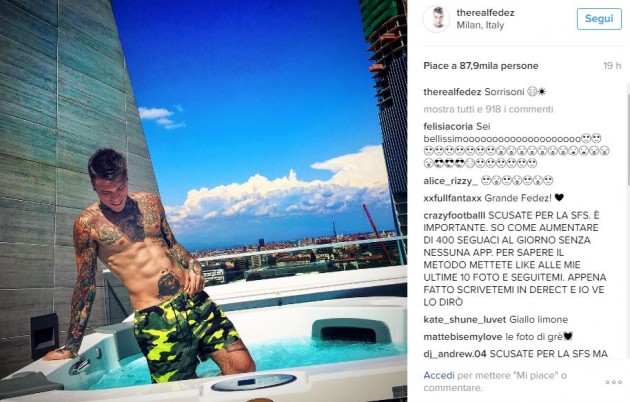Show all 918 comments
The image size is (630, 402).
tap(488, 109)
